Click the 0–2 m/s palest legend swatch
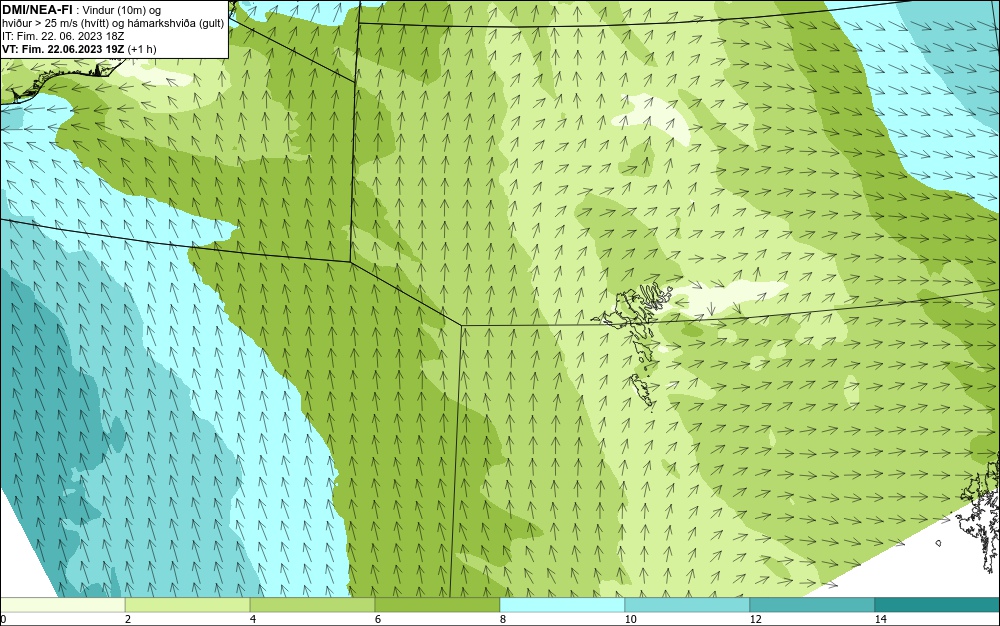 62,605
